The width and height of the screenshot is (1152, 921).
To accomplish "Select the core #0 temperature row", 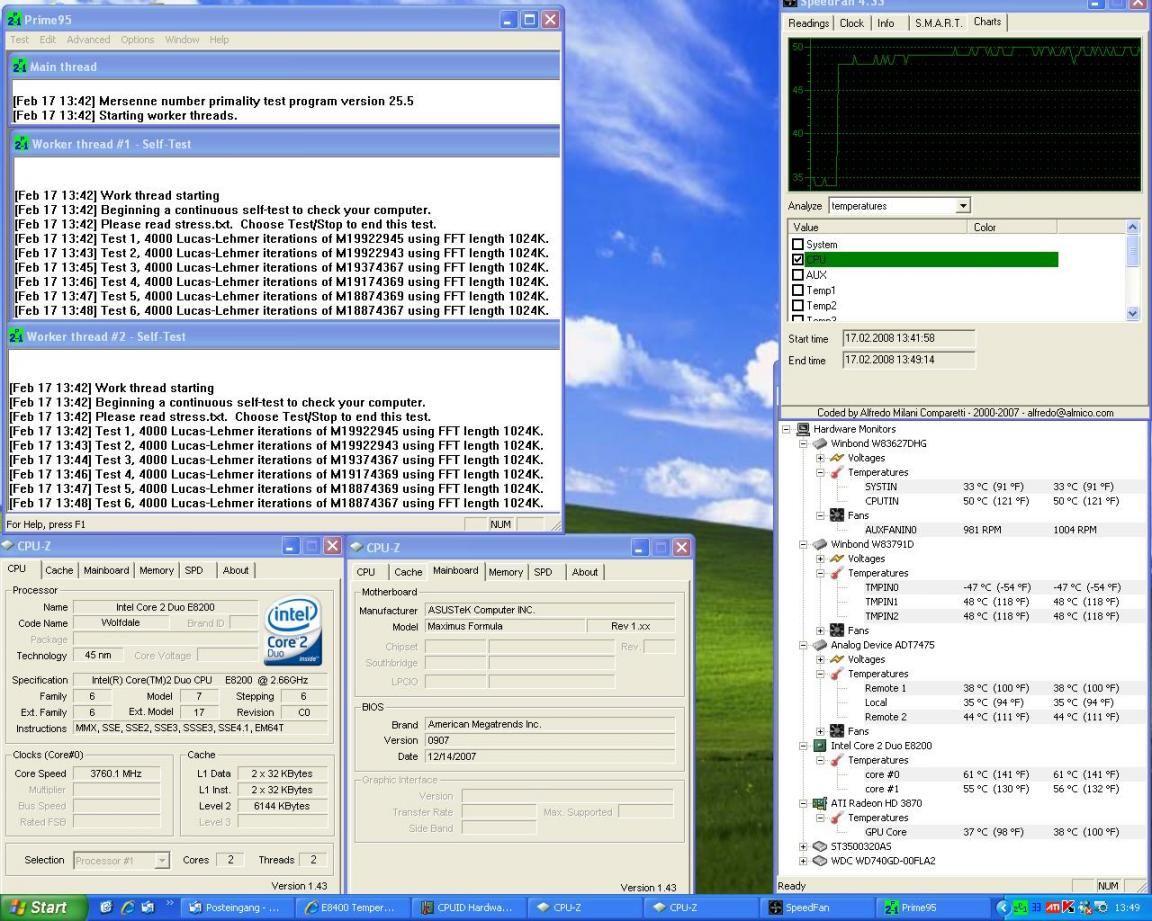I will [992, 774].
